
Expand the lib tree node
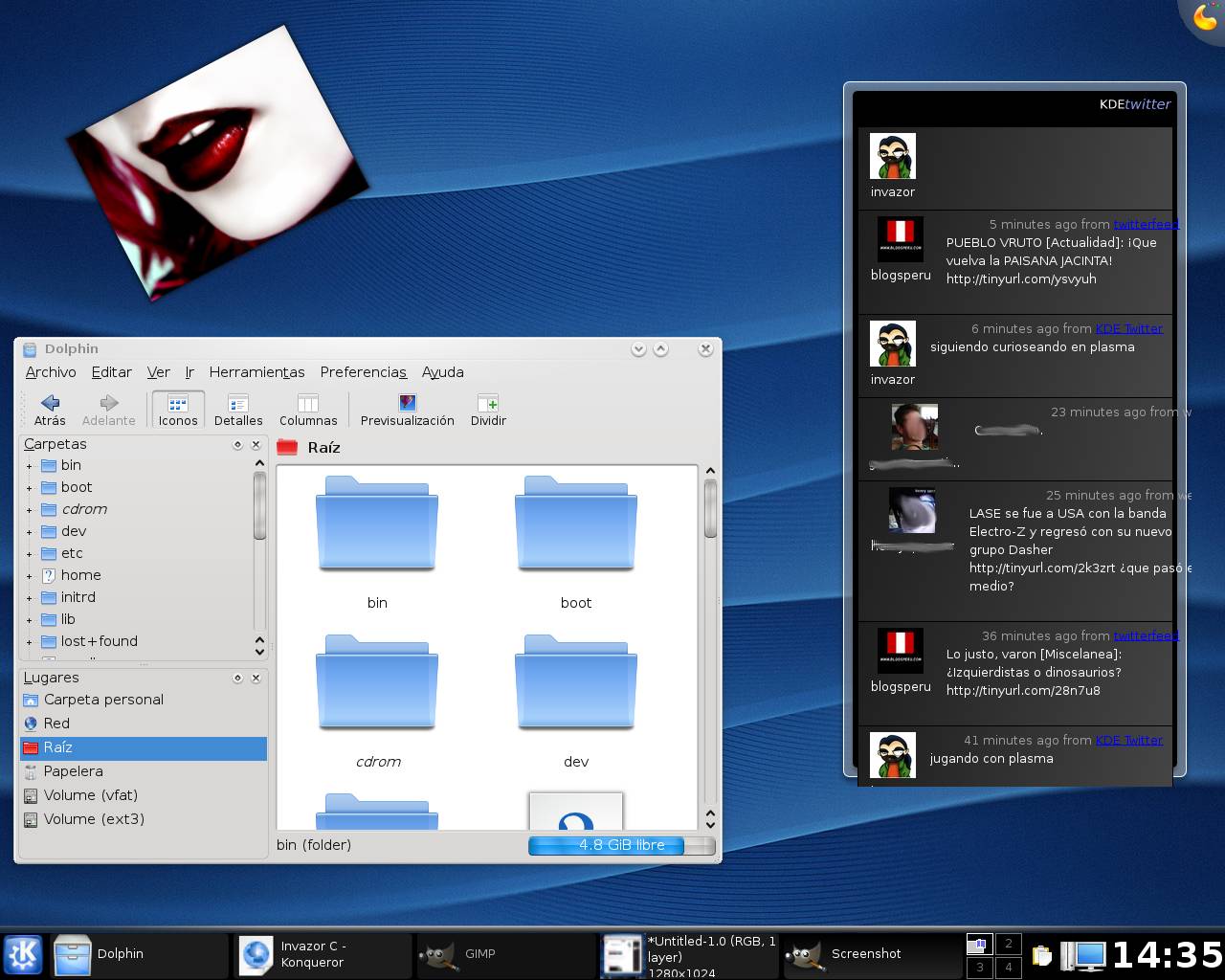click(x=29, y=620)
